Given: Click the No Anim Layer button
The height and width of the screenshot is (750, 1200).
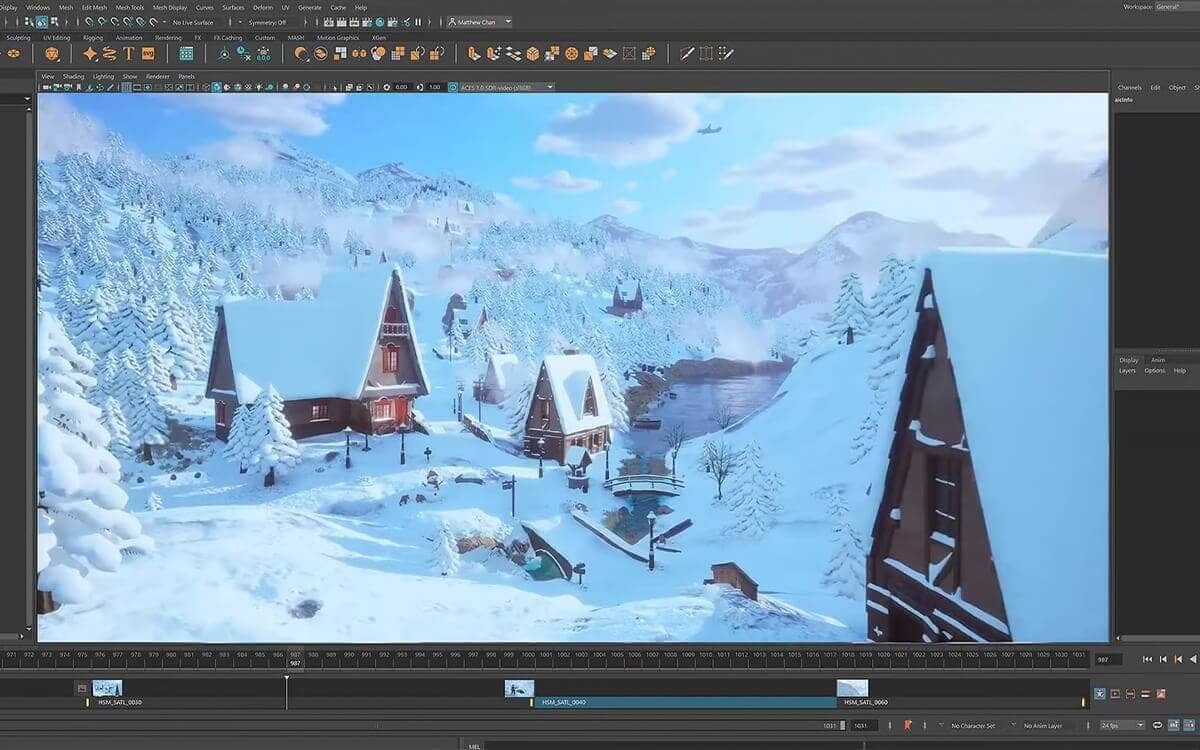Looking at the screenshot, I should point(1045,725).
